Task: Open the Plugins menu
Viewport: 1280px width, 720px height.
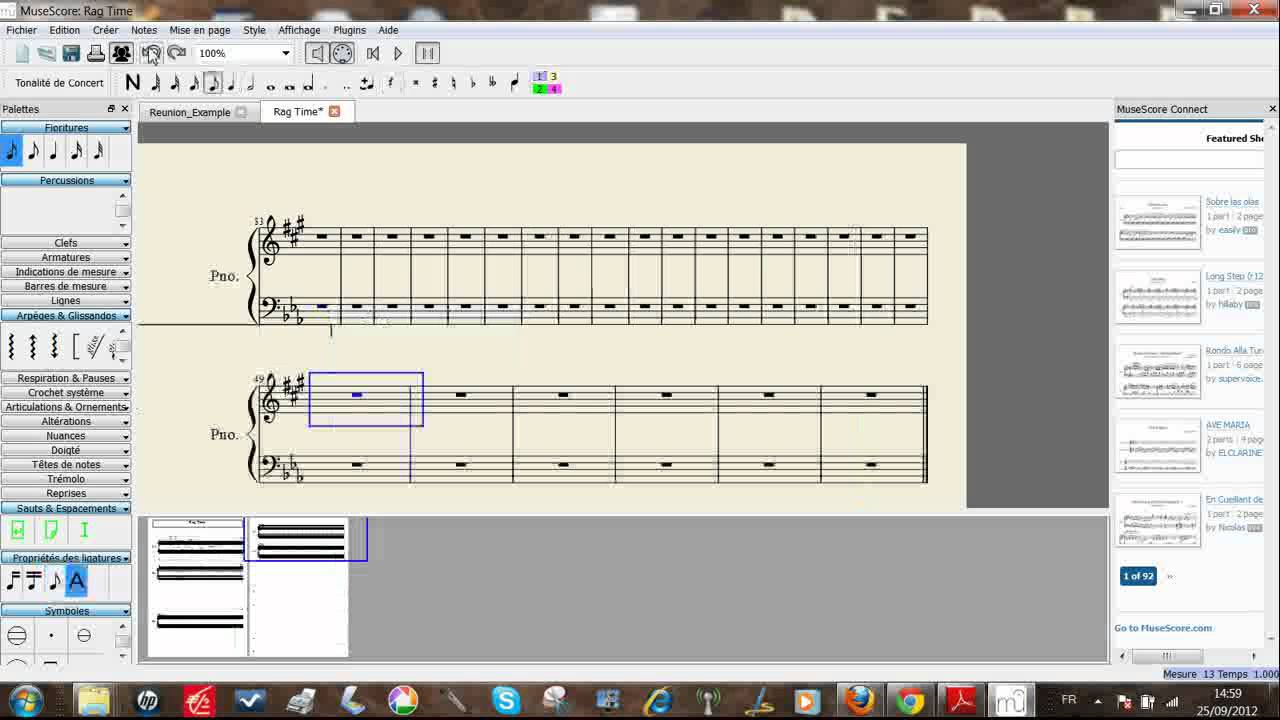Action: pyautogui.click(x=350, y=30)
